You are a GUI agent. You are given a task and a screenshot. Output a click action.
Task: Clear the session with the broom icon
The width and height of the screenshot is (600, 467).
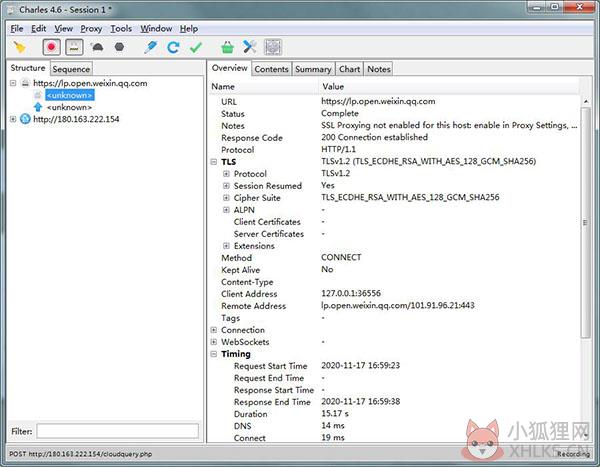(20, 47)
